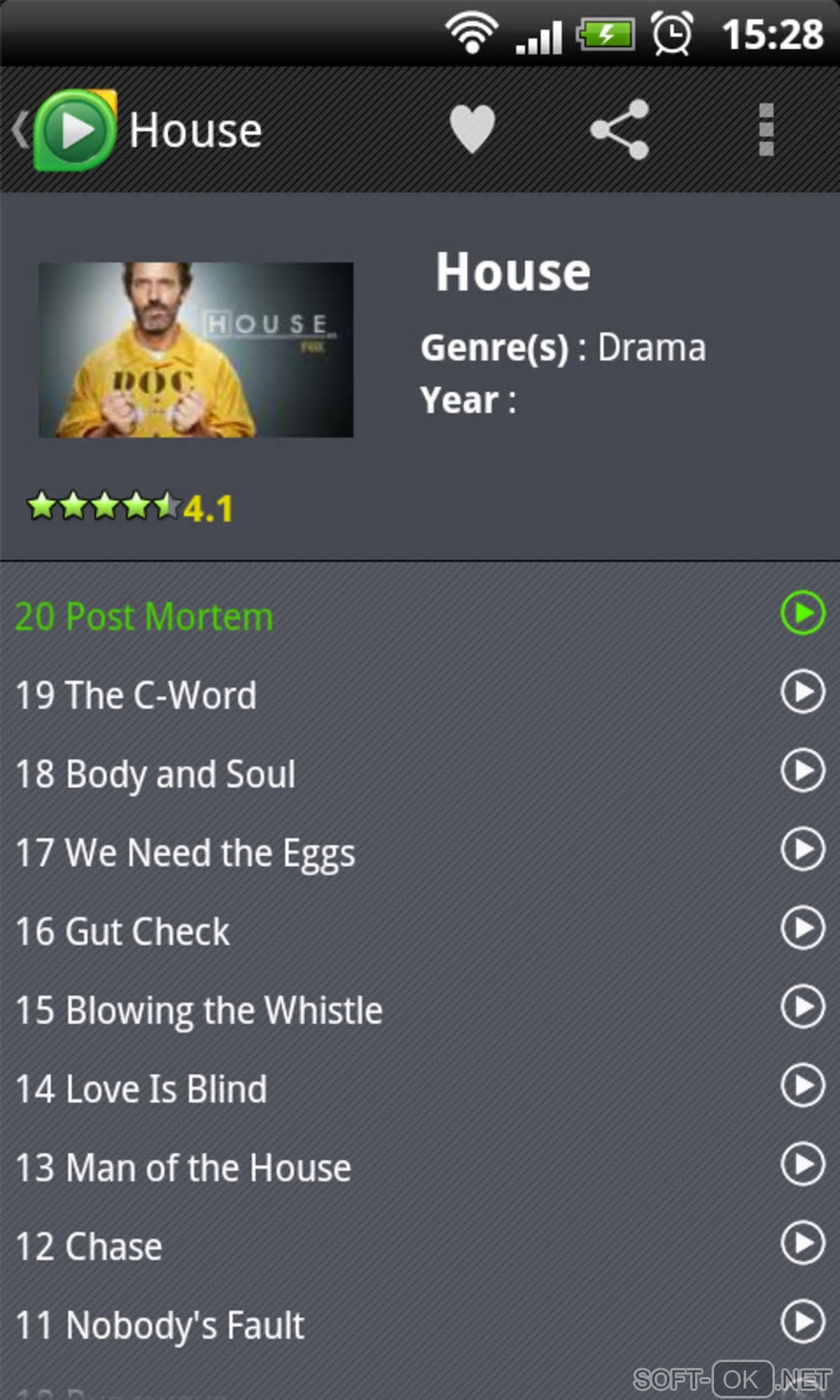
Task: Open the share icon
Action: 620,129
